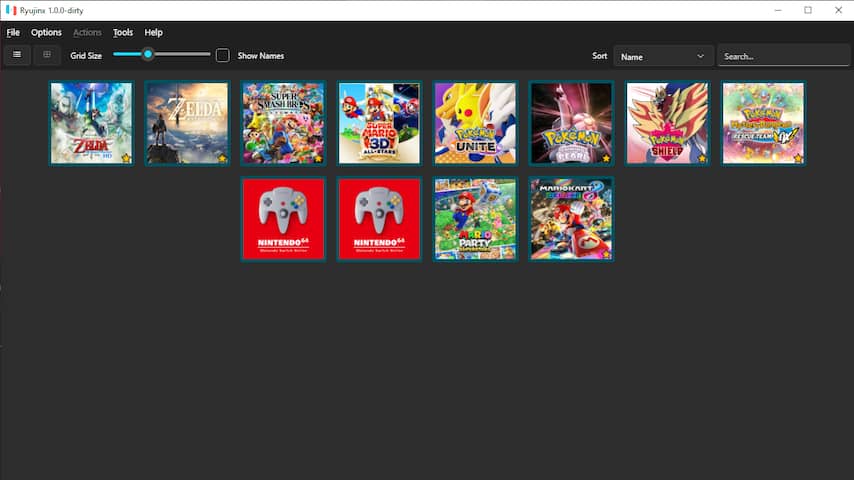Select the second Nintendo 64 app tile
The image size is (854, 480).
[379, 219]
